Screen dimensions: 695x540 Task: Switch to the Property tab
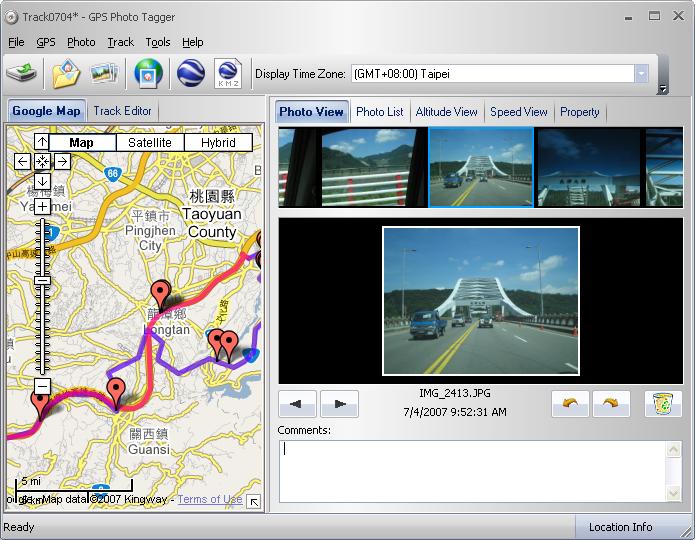pos(579,112)
